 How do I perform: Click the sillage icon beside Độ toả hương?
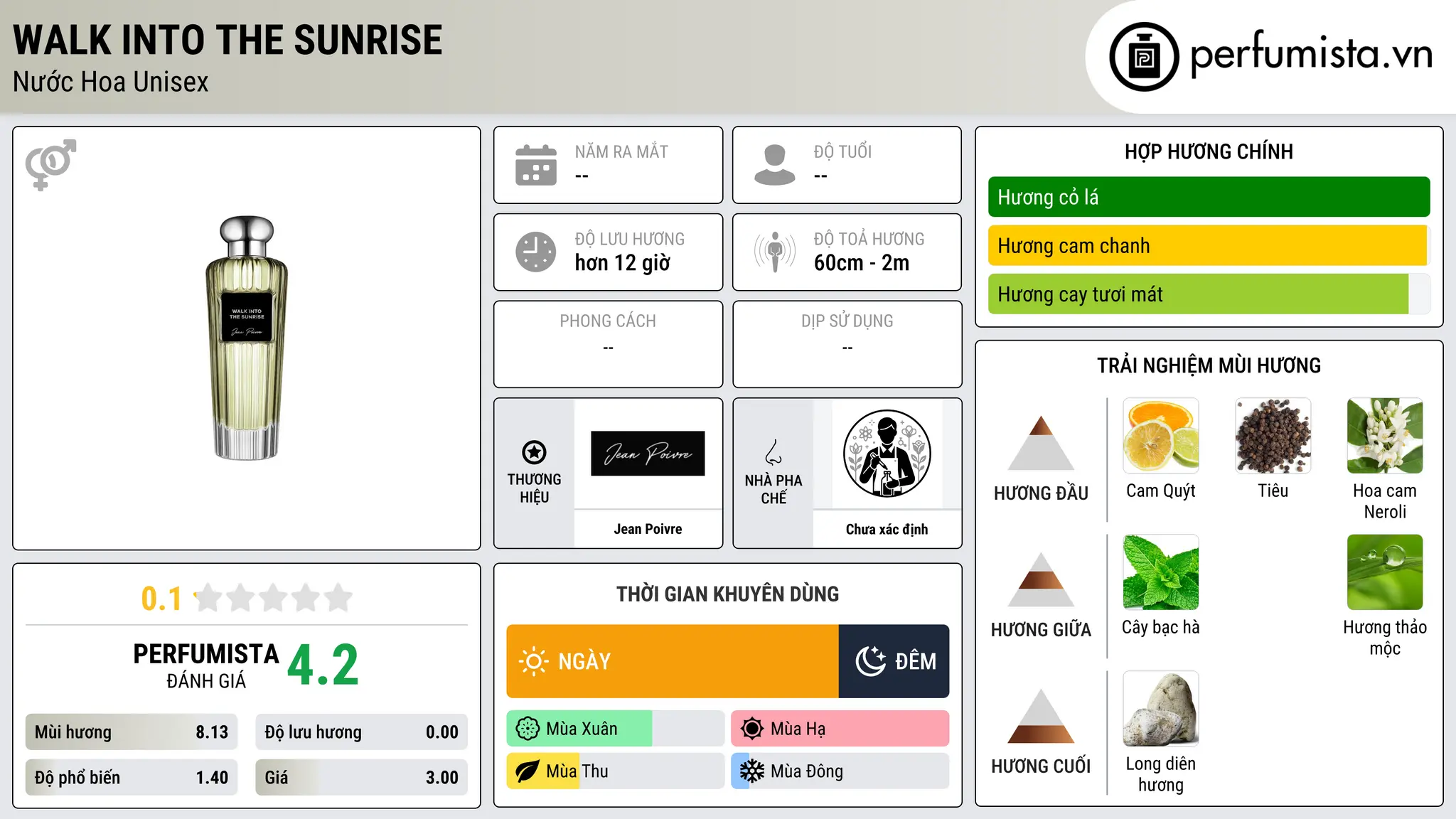(775, 252)
